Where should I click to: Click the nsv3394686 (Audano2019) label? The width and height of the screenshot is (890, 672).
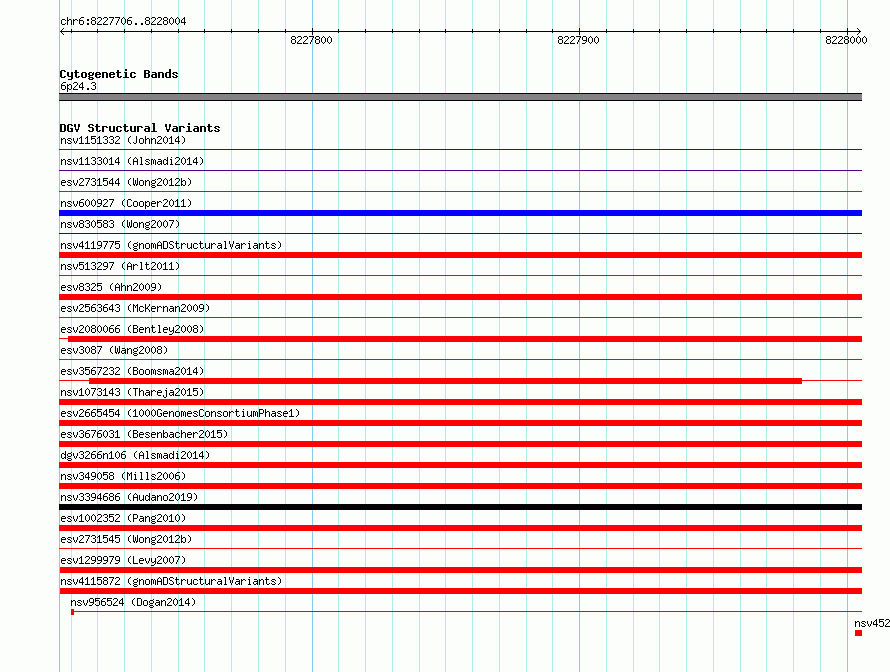click(x=129, y=497)
